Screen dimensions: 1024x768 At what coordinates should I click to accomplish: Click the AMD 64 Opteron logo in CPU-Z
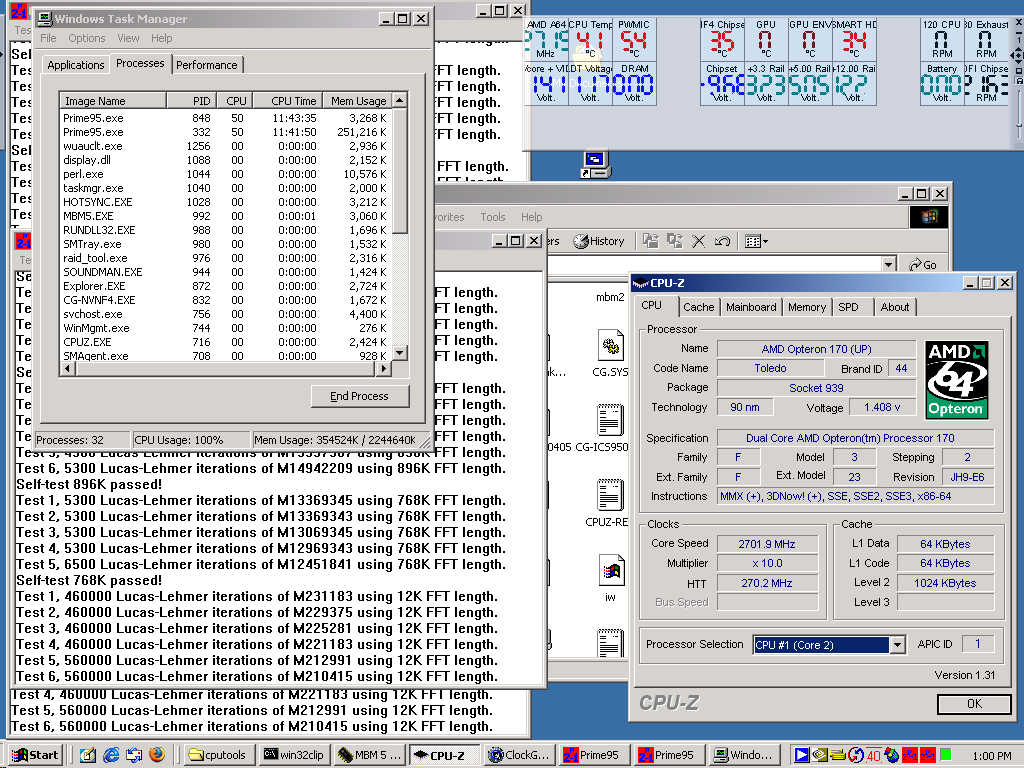pyautogui.click(x=957, y=379)
